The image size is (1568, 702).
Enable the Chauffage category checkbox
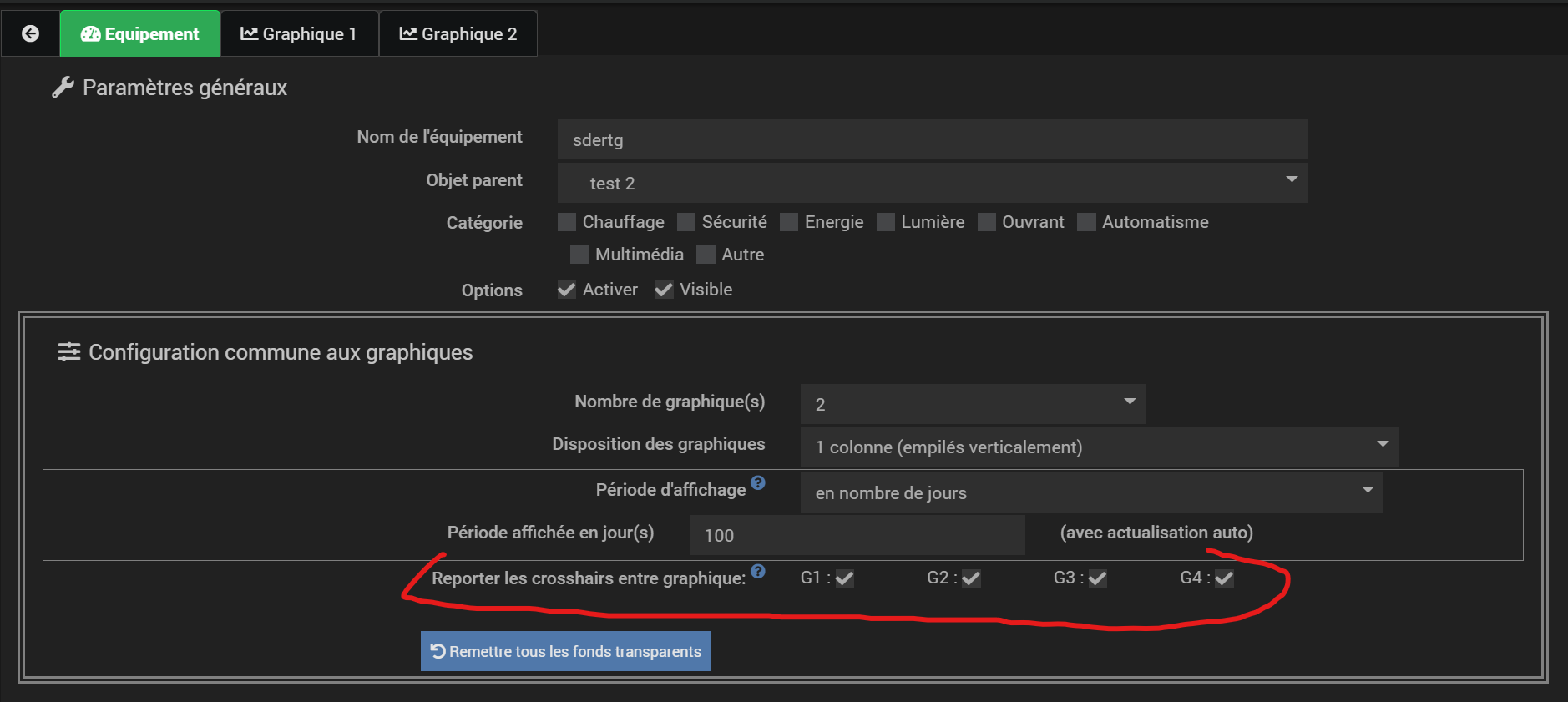pos(567,222)
